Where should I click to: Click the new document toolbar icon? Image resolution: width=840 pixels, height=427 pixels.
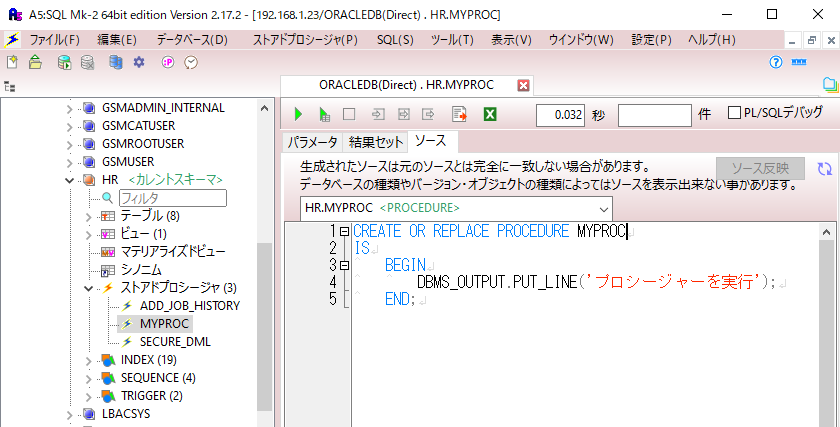pos(12,62)
